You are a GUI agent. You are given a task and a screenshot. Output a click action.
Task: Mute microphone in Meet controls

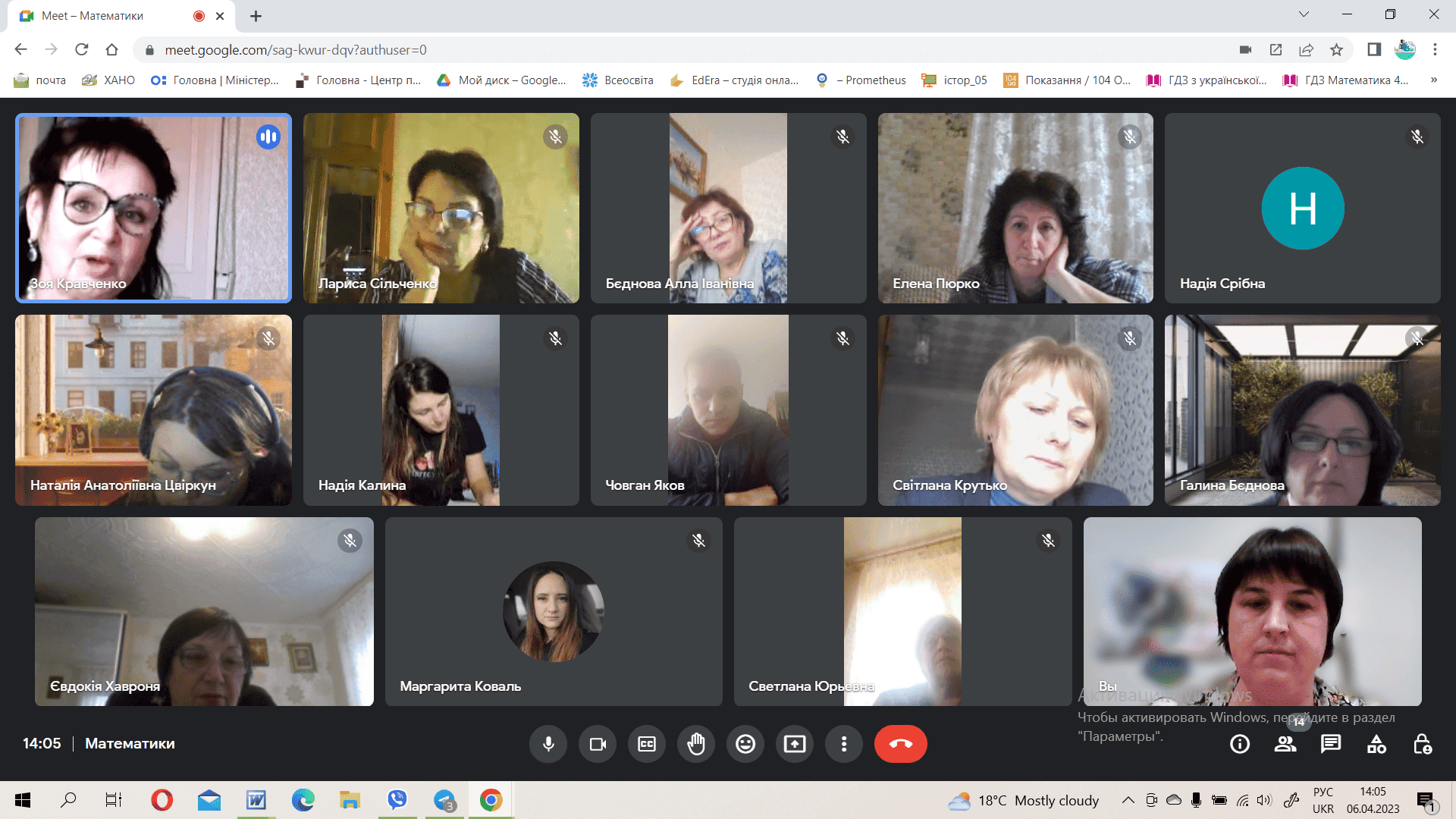[548, 744]
